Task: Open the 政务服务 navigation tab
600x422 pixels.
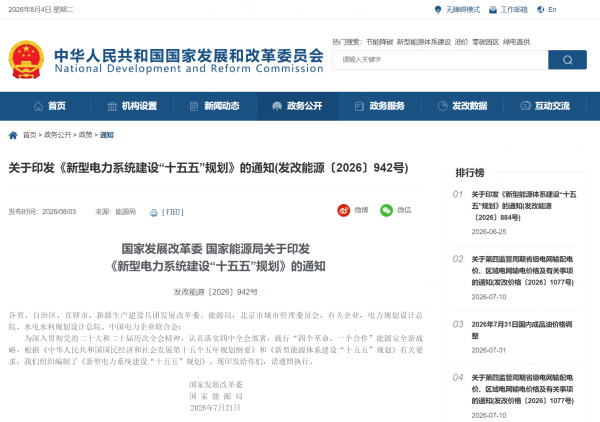Action: point(380,106)
